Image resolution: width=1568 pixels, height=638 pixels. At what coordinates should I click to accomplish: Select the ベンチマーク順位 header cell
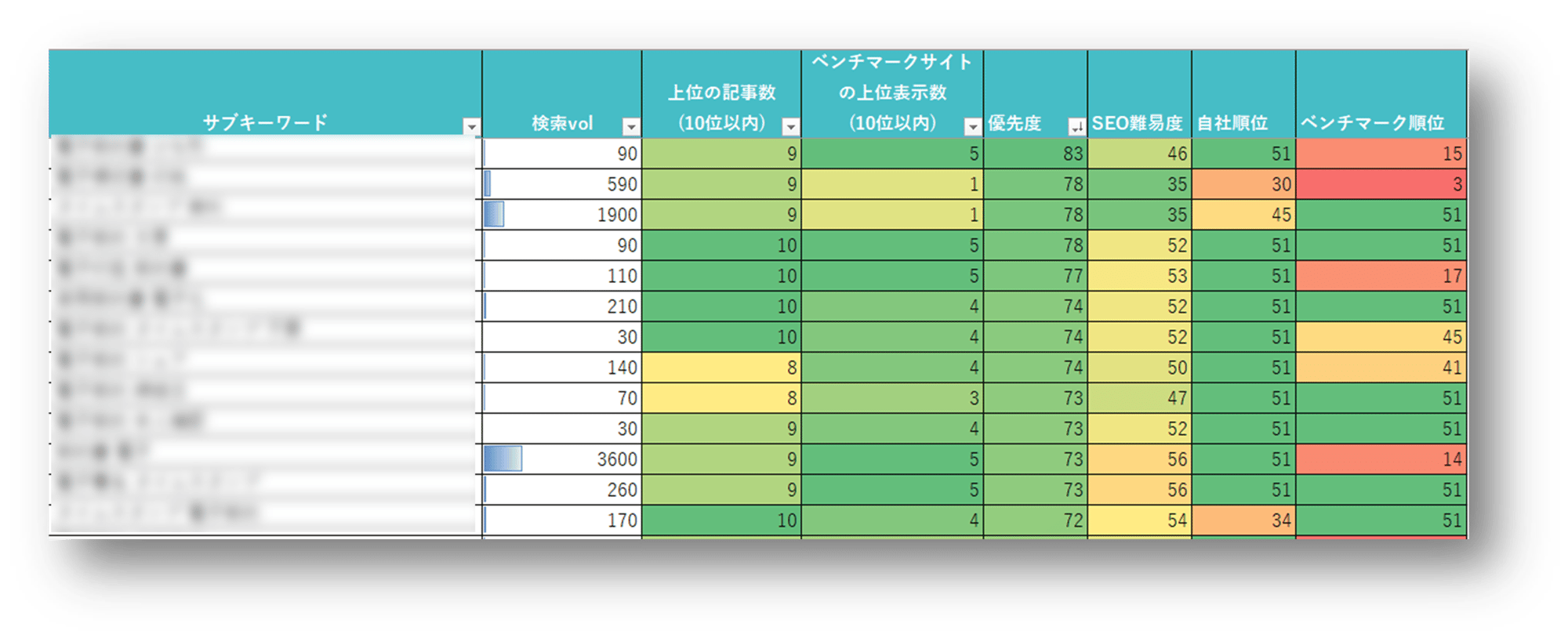pos(1381,94)
